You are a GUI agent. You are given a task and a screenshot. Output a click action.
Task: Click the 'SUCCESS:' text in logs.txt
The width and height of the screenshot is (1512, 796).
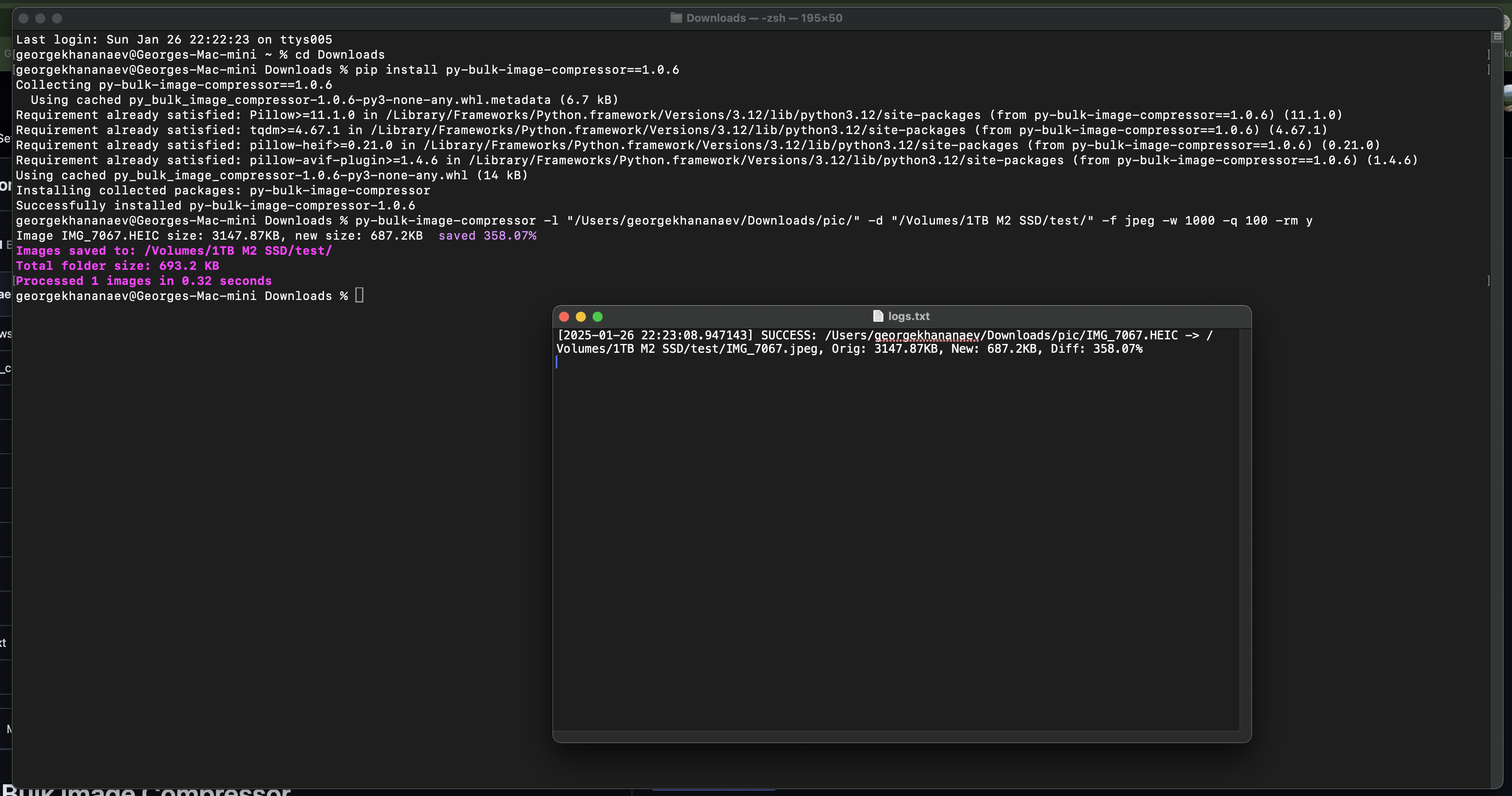click(788, 336)
